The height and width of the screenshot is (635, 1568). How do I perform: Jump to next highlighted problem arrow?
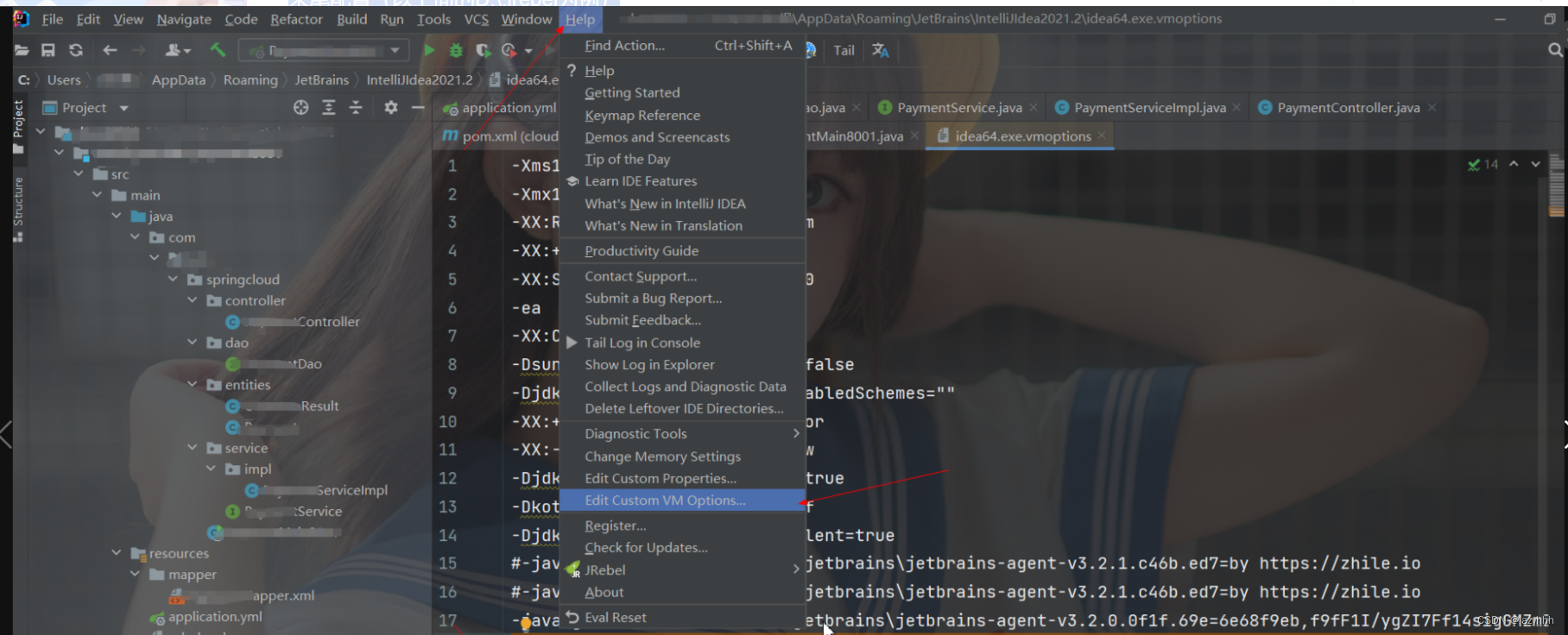(x=1535, y=164)
